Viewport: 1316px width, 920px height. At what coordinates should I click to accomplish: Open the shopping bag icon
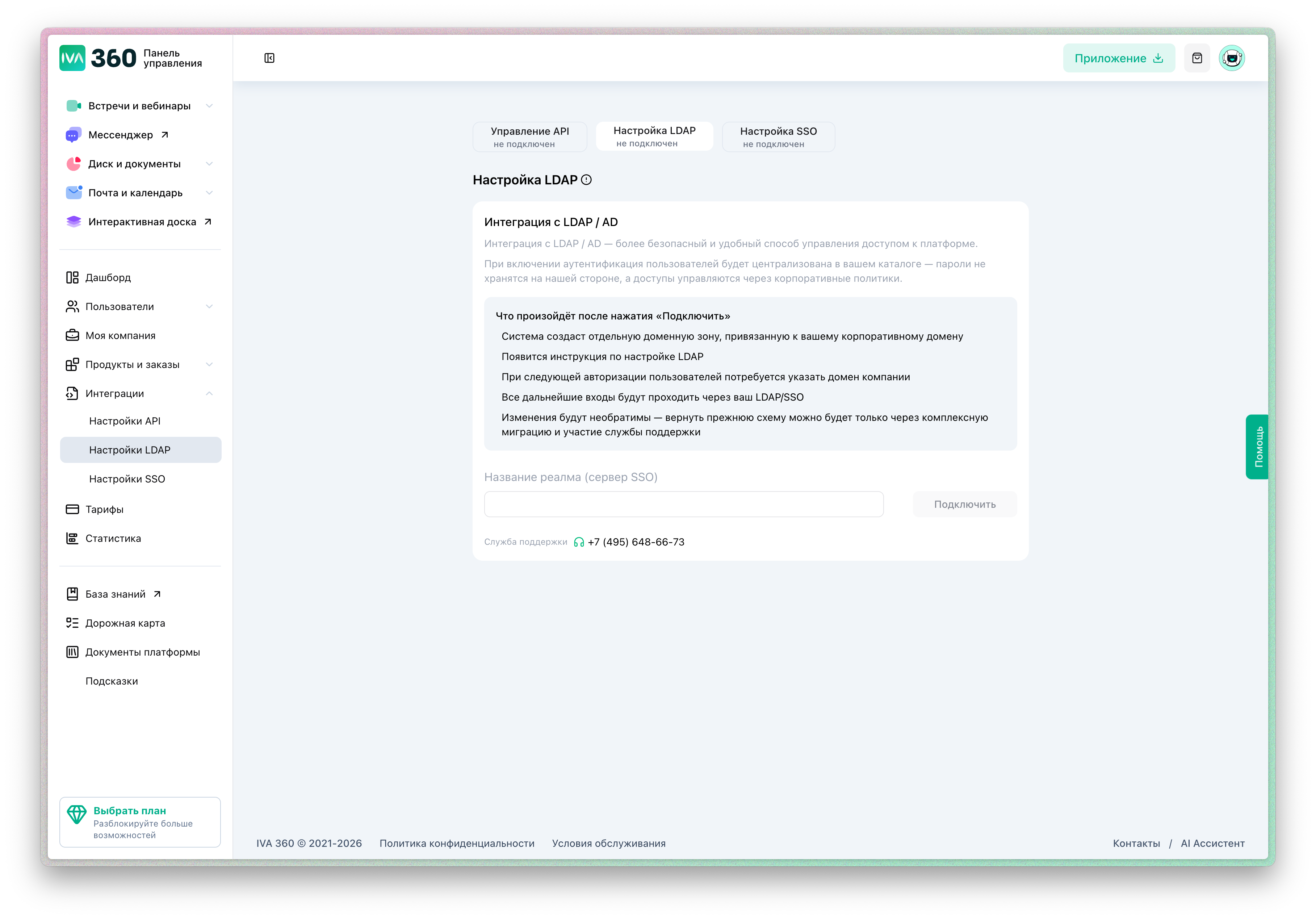pos(1197,58)
